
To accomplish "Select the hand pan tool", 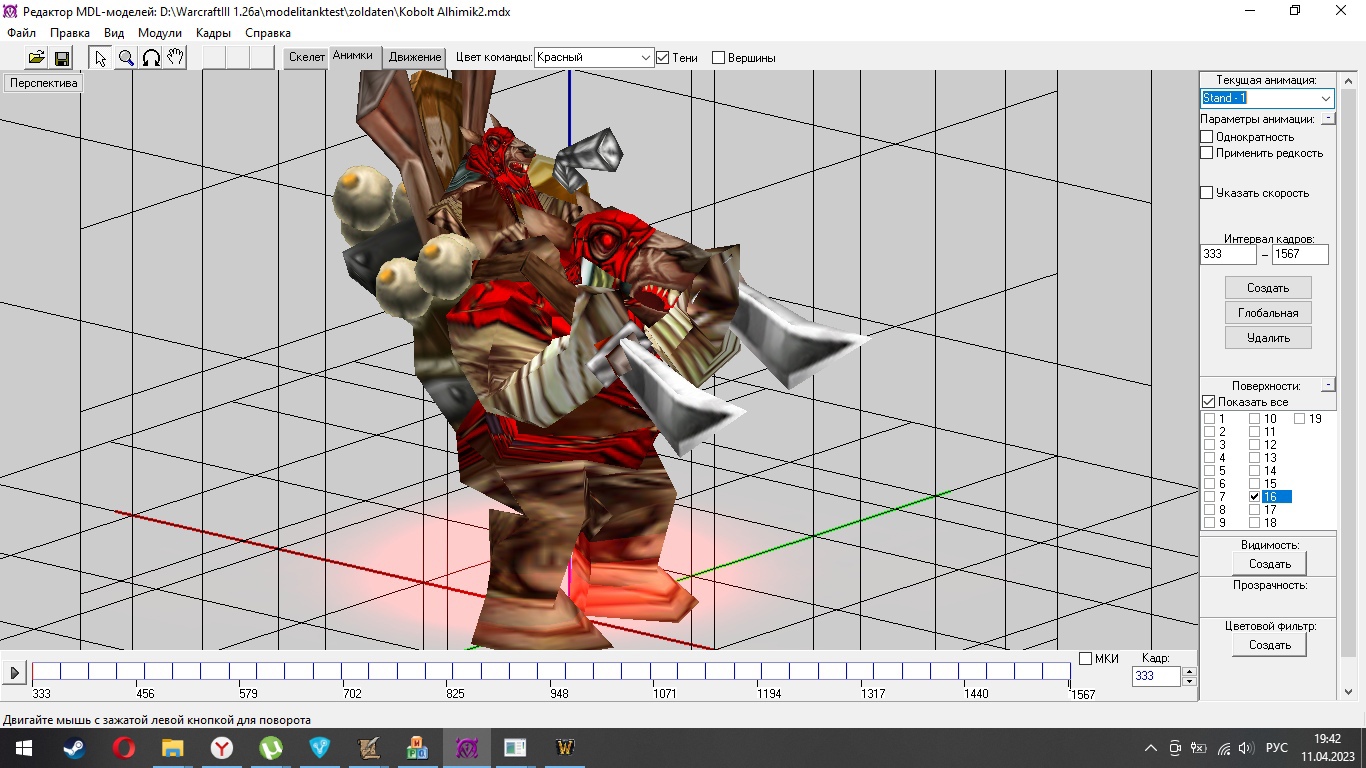I will [175, 58].
